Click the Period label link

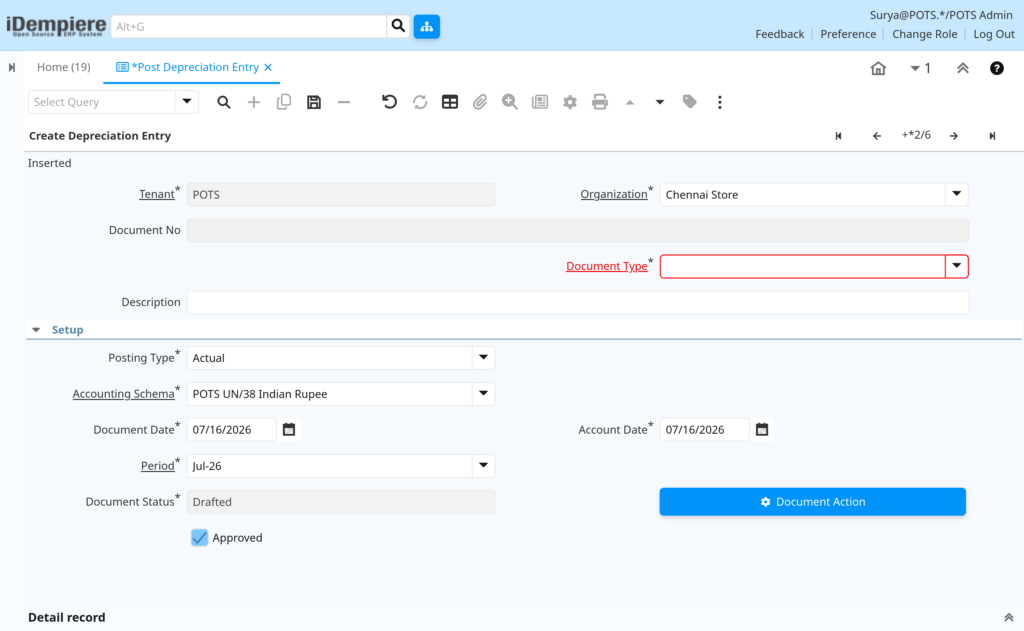click(157, 466)
